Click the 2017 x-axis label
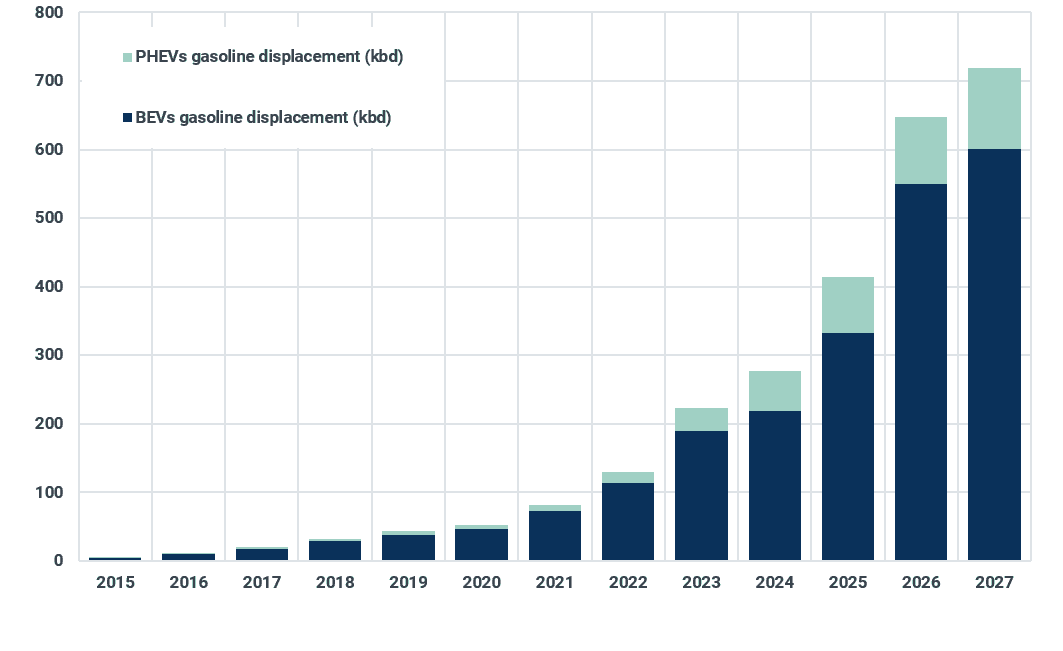 tap(262, 583)
